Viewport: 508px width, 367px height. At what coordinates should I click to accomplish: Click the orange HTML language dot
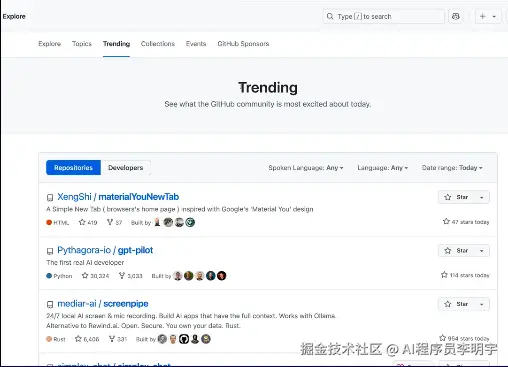point(49,222)
